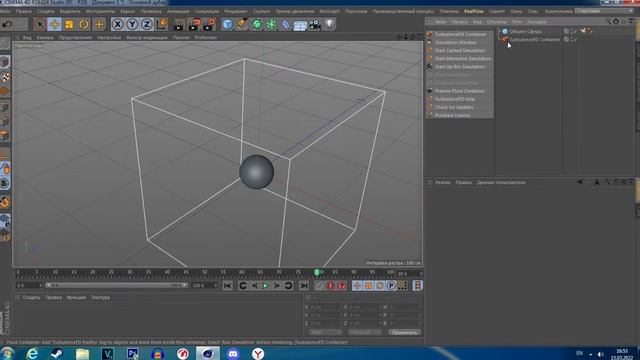640x360 pixels.
Task: Click the timeline preview range slider
Action: tap(117, 285)
